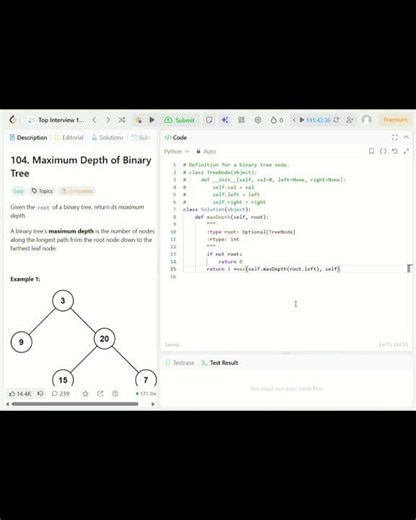Toggle the Auto lock setting
This screenshot has width=416, height=520.
(206, 151)
